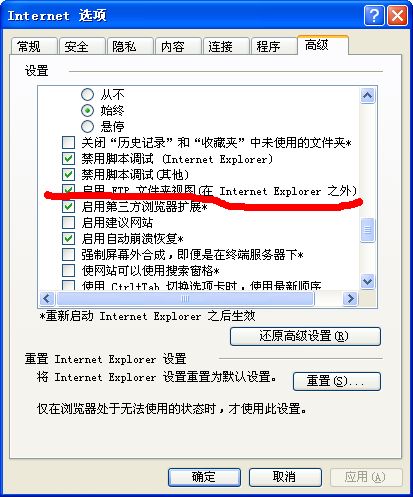Screen dimensions: 413x497
Task: Uncheck 禁用脚本调试 (其他) option
Action: pyautogui.click(x=68, y=174)
